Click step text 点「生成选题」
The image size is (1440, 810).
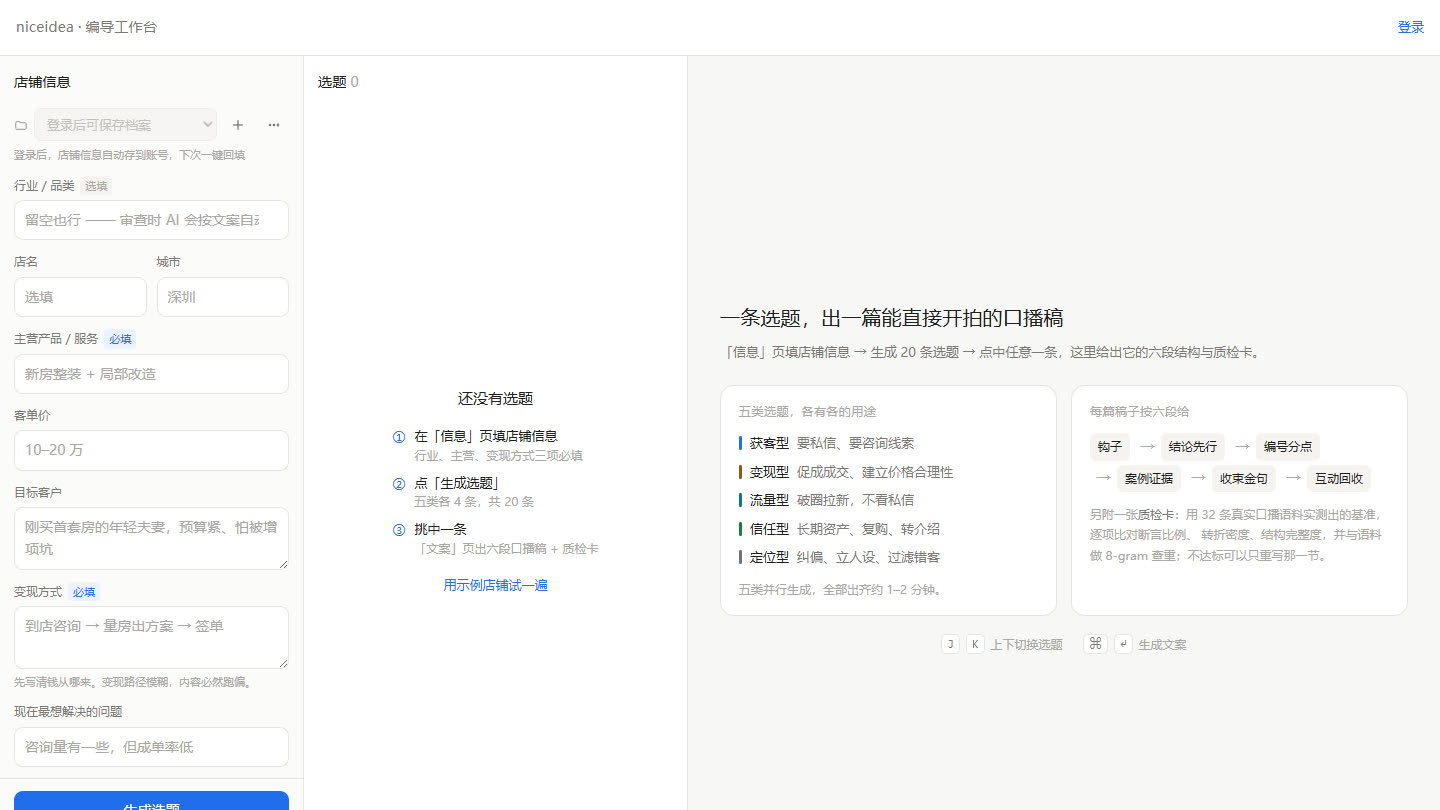click(x=457, y=482)
